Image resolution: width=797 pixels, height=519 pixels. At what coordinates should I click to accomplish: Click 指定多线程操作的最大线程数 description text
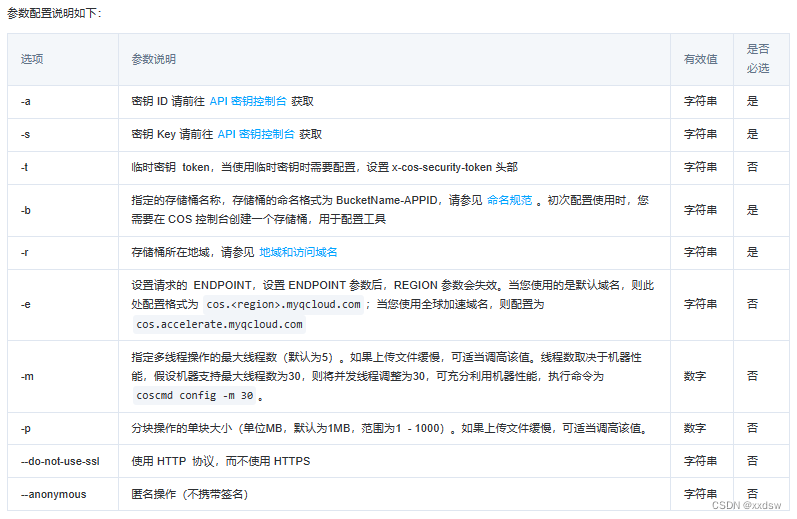click(x=386, y=376)
